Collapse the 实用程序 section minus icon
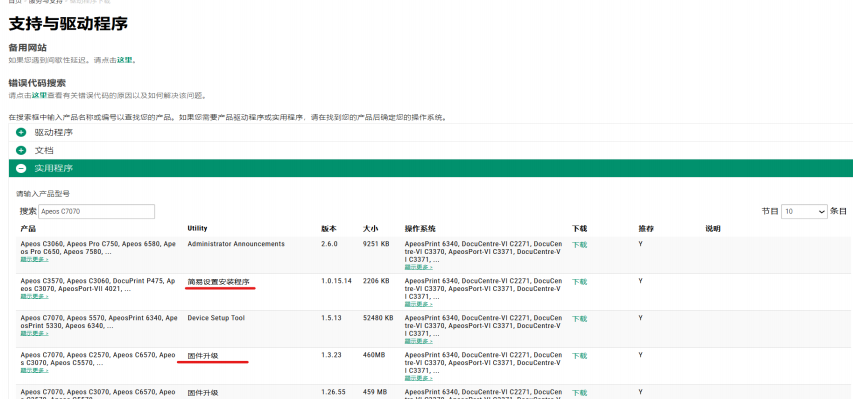This screenshot has height=399, width=853. tap(21, 168)
